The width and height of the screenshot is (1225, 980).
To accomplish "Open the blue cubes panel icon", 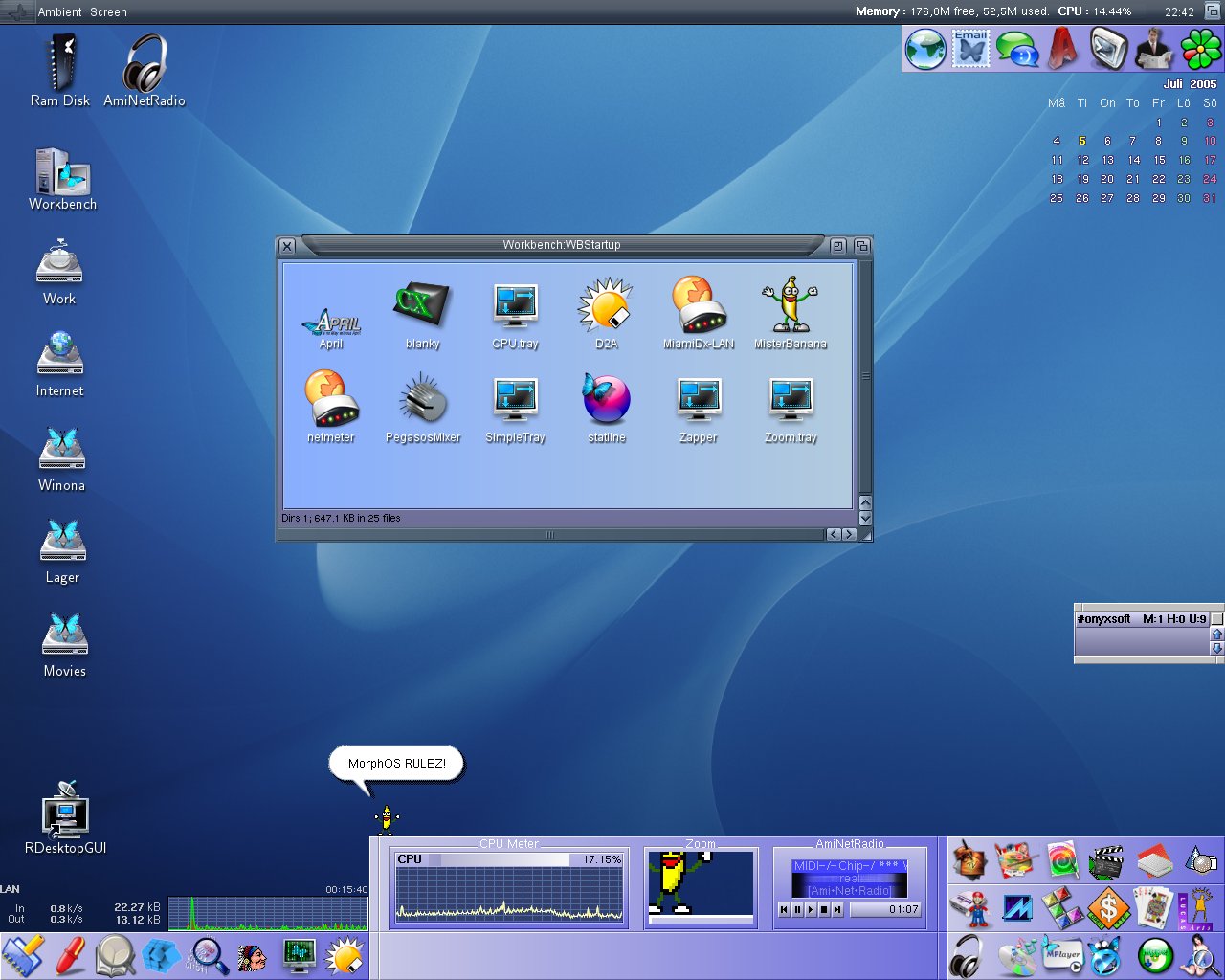I will pyautogui.click(x=161, y=955).
